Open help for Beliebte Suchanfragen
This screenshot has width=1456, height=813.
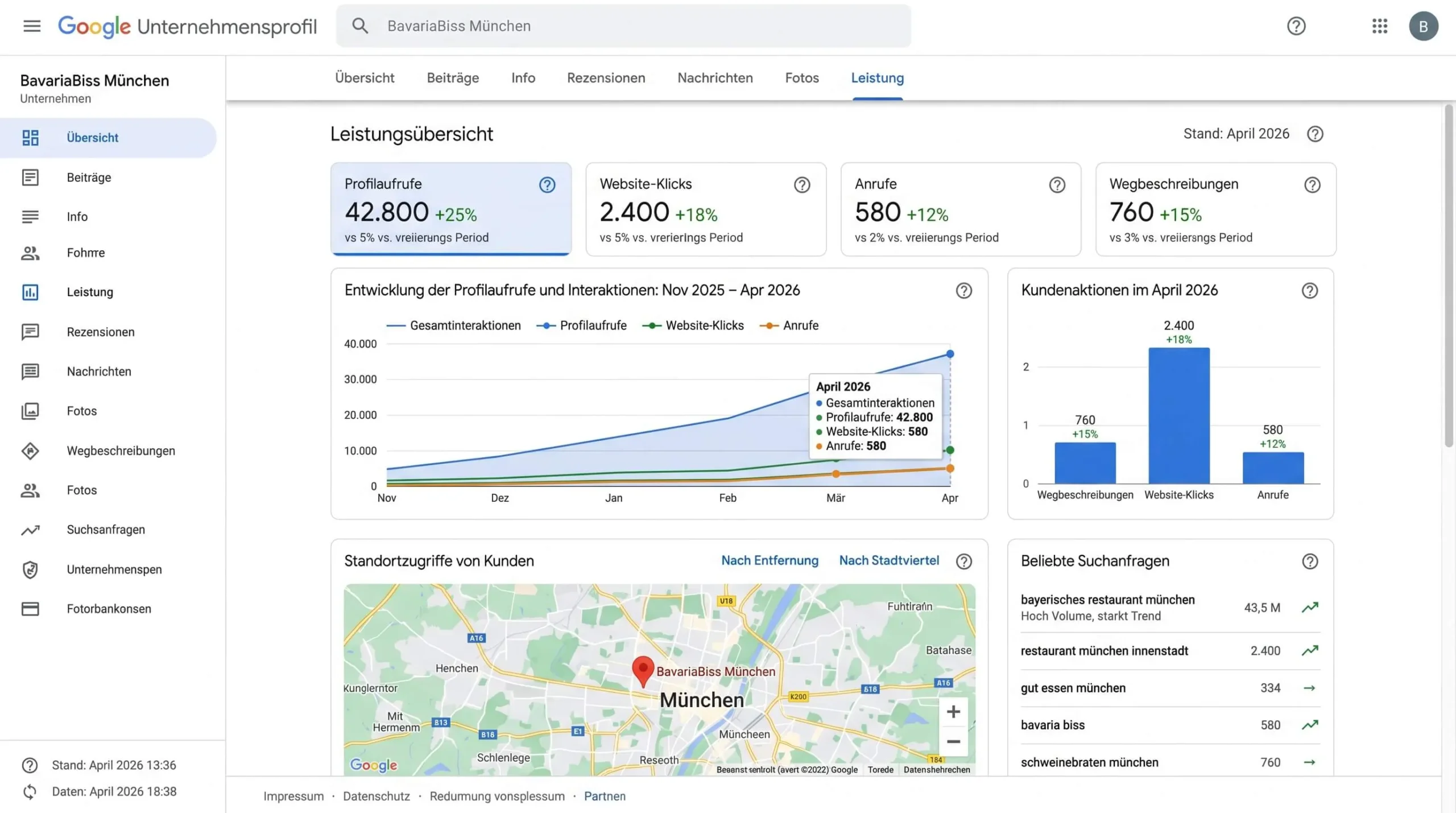coord(1310,562)
